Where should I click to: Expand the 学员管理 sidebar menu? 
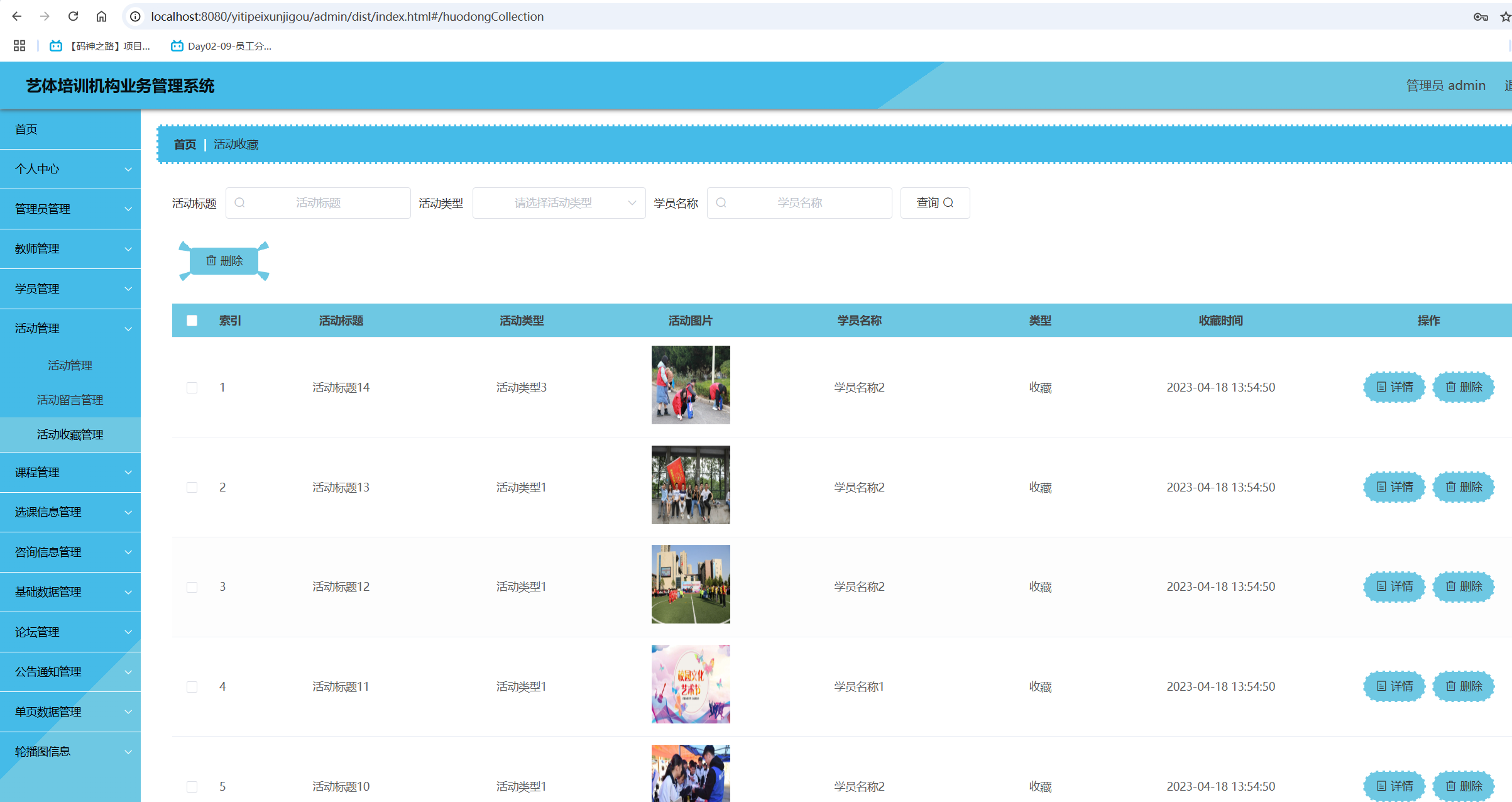tap(70, 288)
